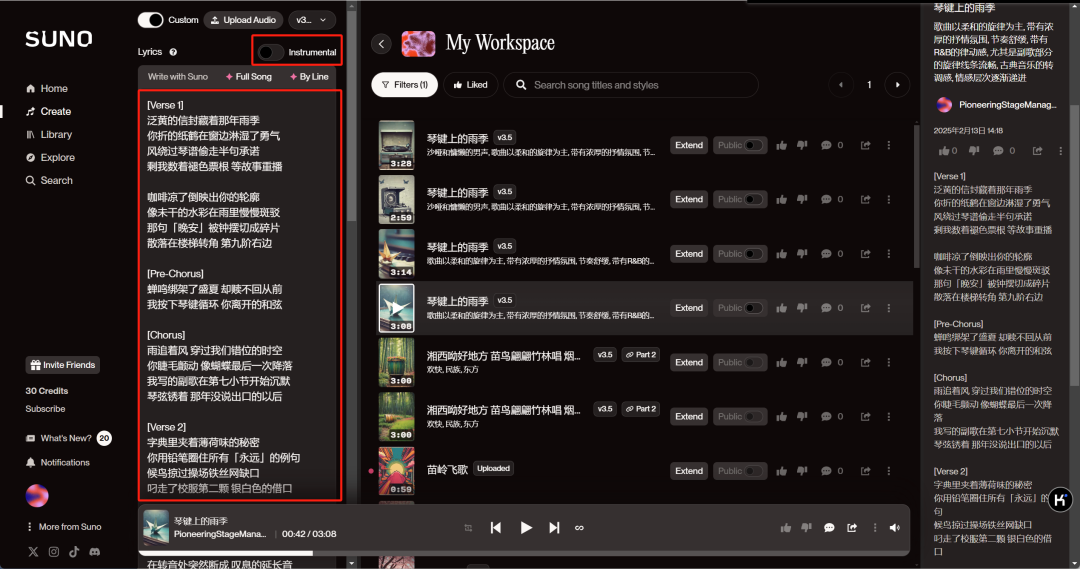Like the 2:59 song with thumbs up

point(781,200)
